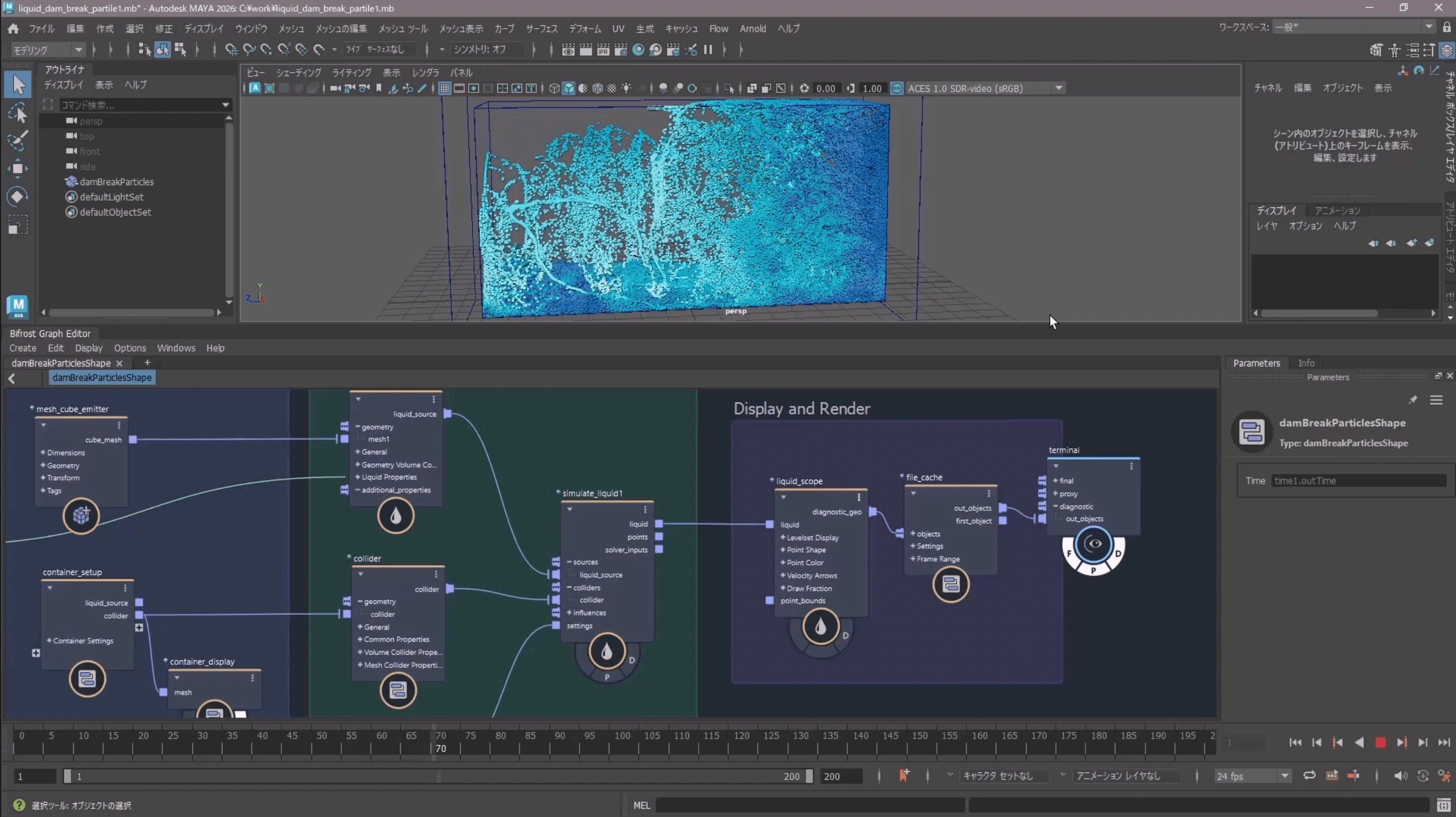The width and height of the screenshot is (1456, 817).
Task: Toggle the workspace lock icon
Action: (1446, 27)
